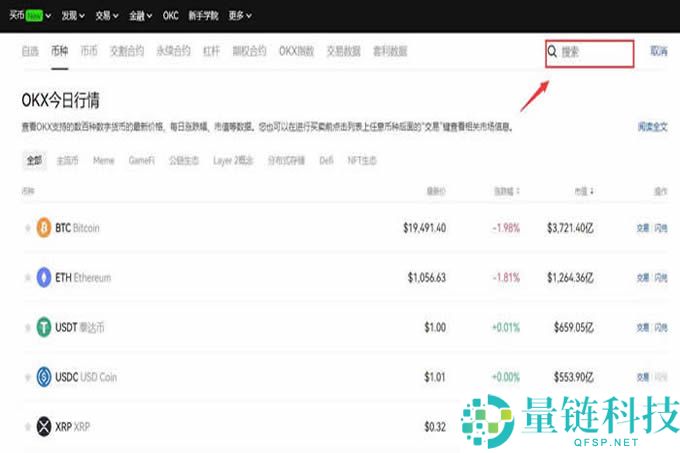Click the USDT change value "+0.01%"
The width and height of the screenshot is (680, 453).
(506, 328)
